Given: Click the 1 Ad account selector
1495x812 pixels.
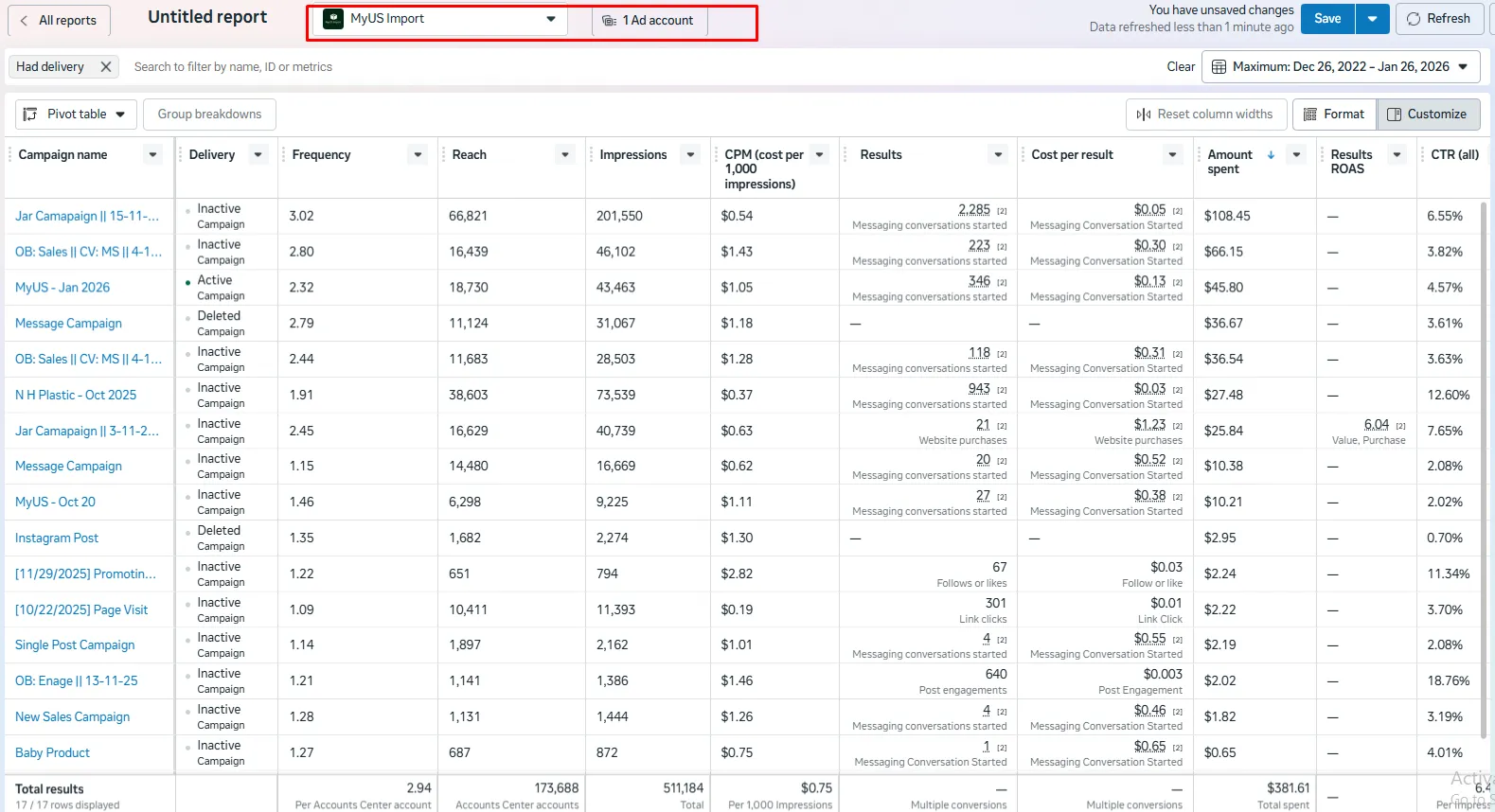Looking at the screenshot, I should [650, 21].
